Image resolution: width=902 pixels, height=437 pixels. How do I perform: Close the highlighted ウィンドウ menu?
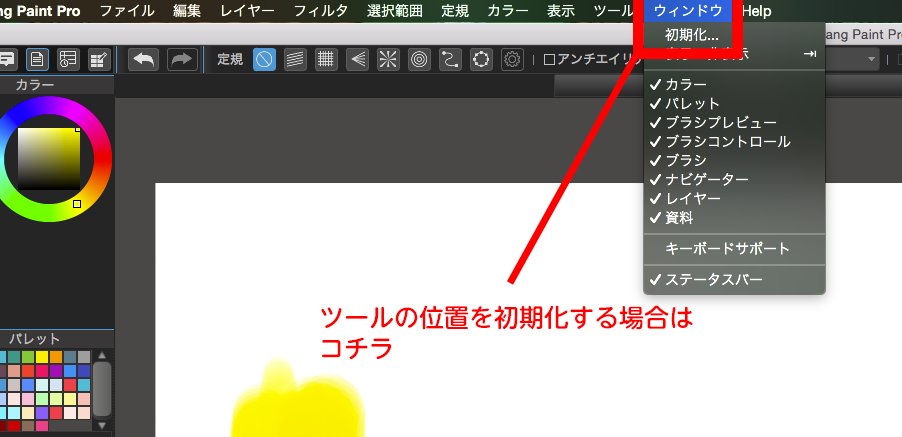[688, 11]
